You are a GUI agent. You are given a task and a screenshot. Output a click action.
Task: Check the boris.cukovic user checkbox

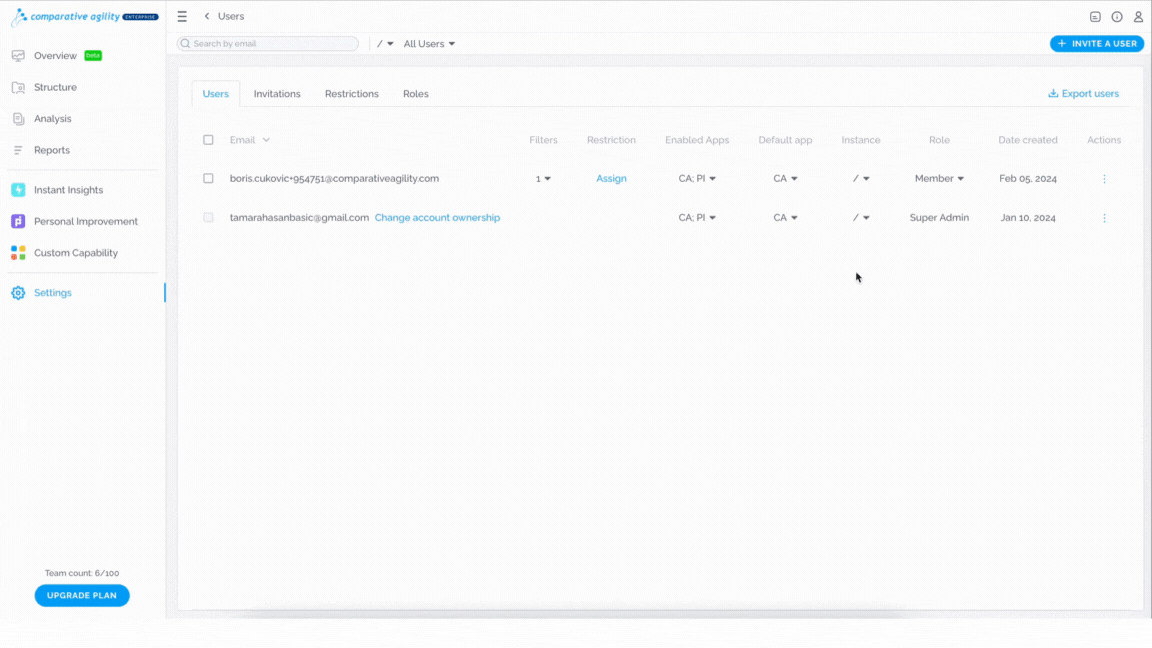click(x=209, y=179)
